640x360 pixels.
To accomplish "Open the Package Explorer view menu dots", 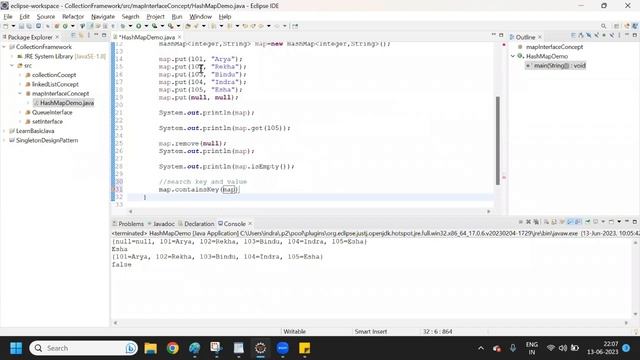I will coord(89,36).
